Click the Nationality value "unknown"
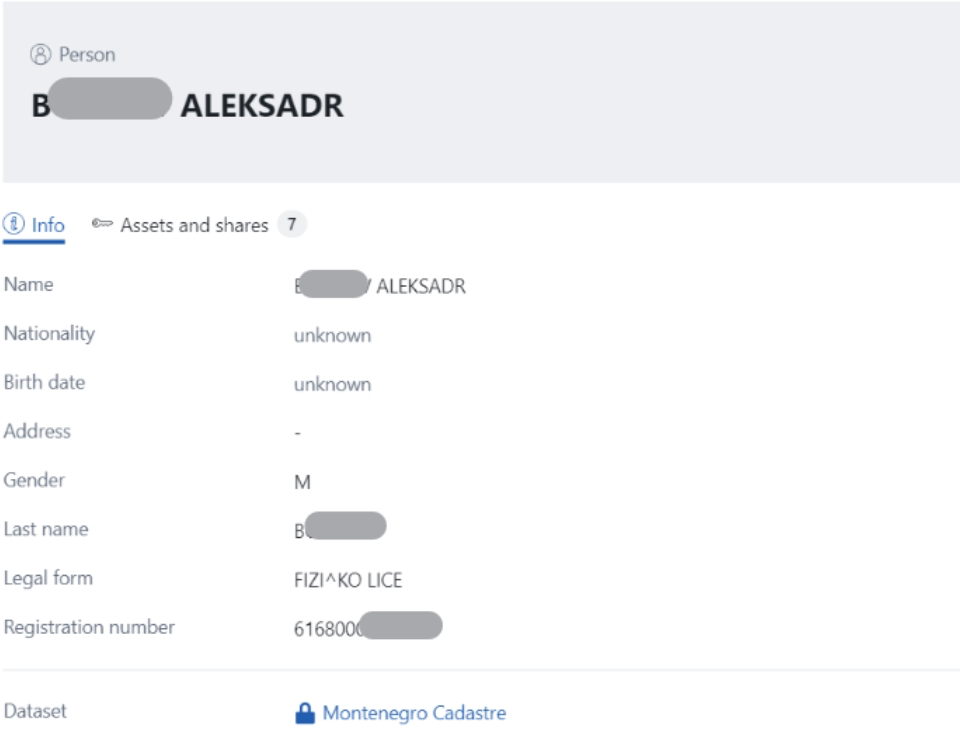This screenshot has width=960, height=732. (x=332, y=336)
